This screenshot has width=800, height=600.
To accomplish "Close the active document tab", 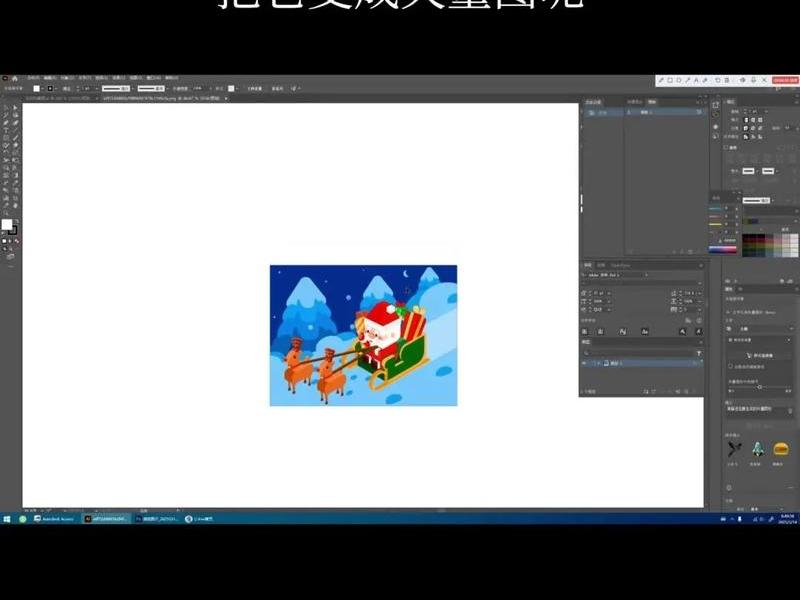I will [x=226, y=98].
